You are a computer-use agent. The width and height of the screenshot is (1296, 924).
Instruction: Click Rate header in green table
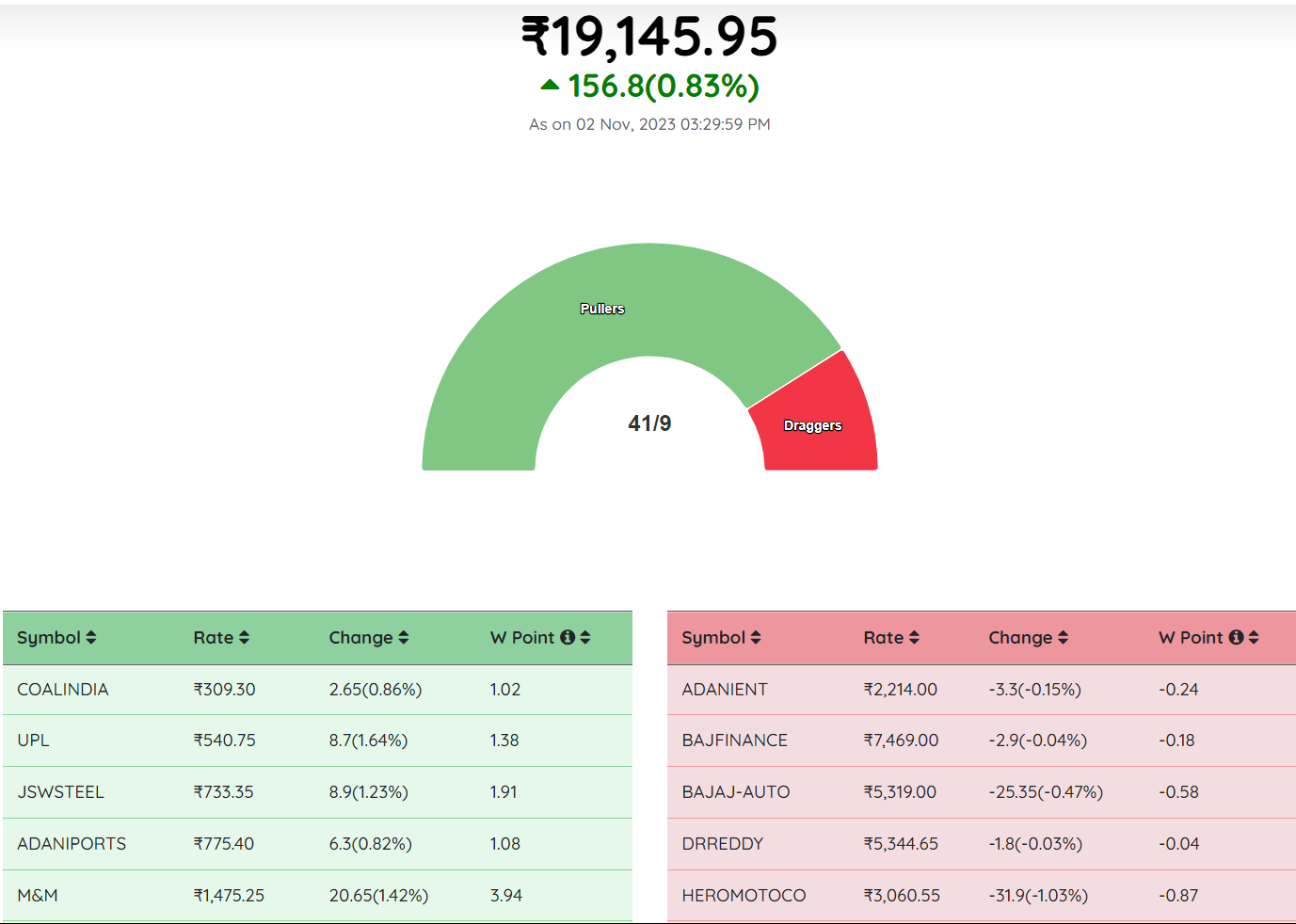click(x=214, y=638)
